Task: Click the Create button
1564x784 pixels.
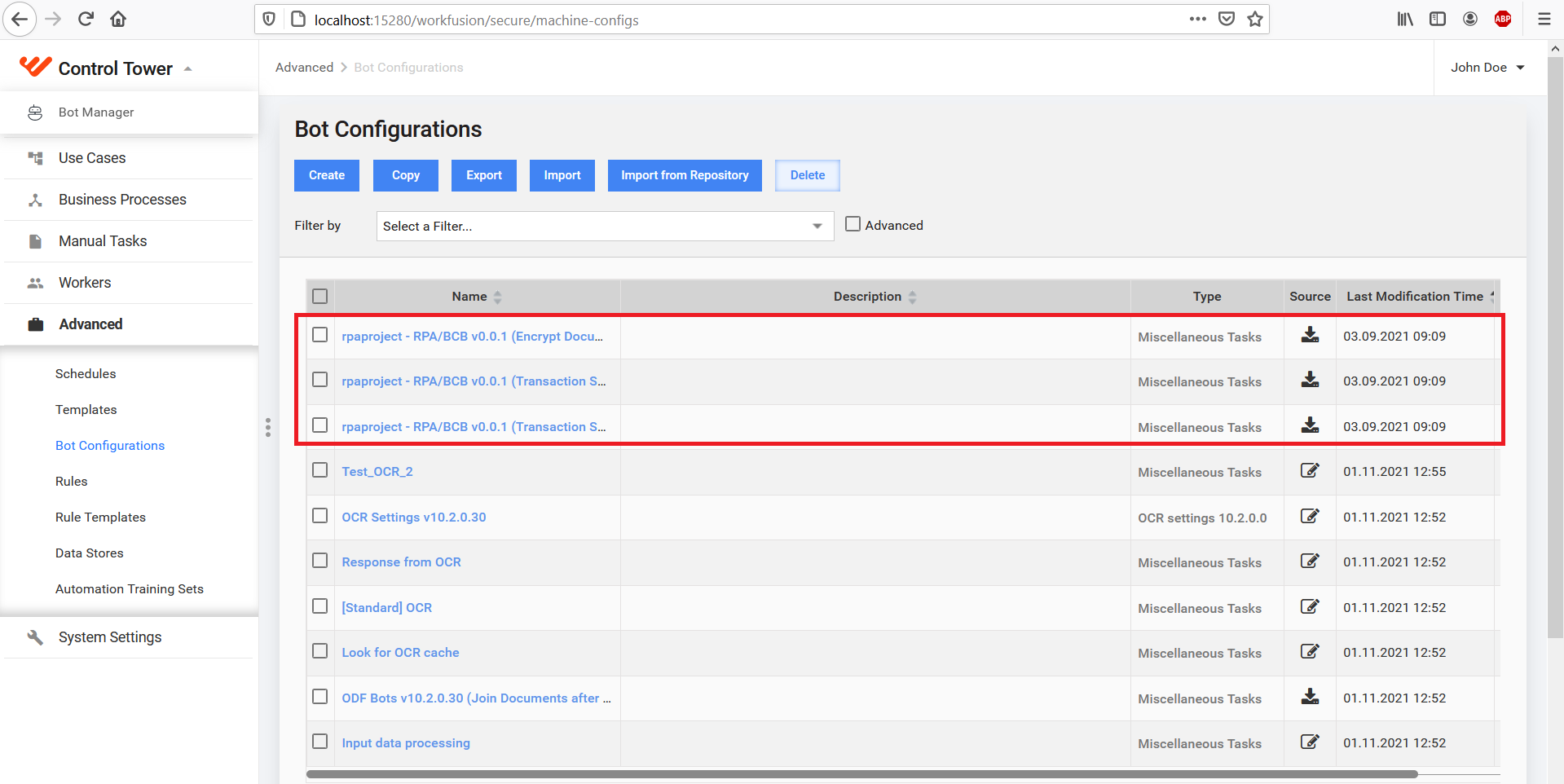Action: click(x=327, y=175)
